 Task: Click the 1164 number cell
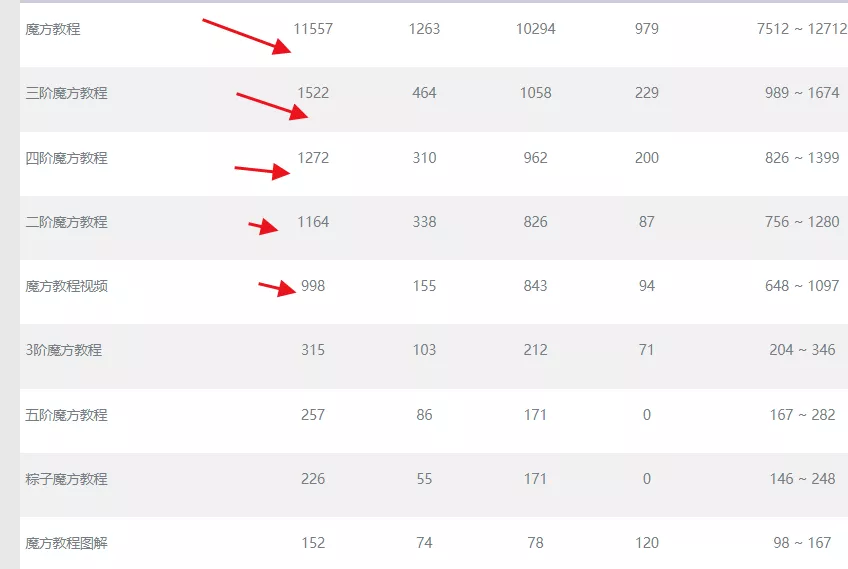click(x=313, y=222)
